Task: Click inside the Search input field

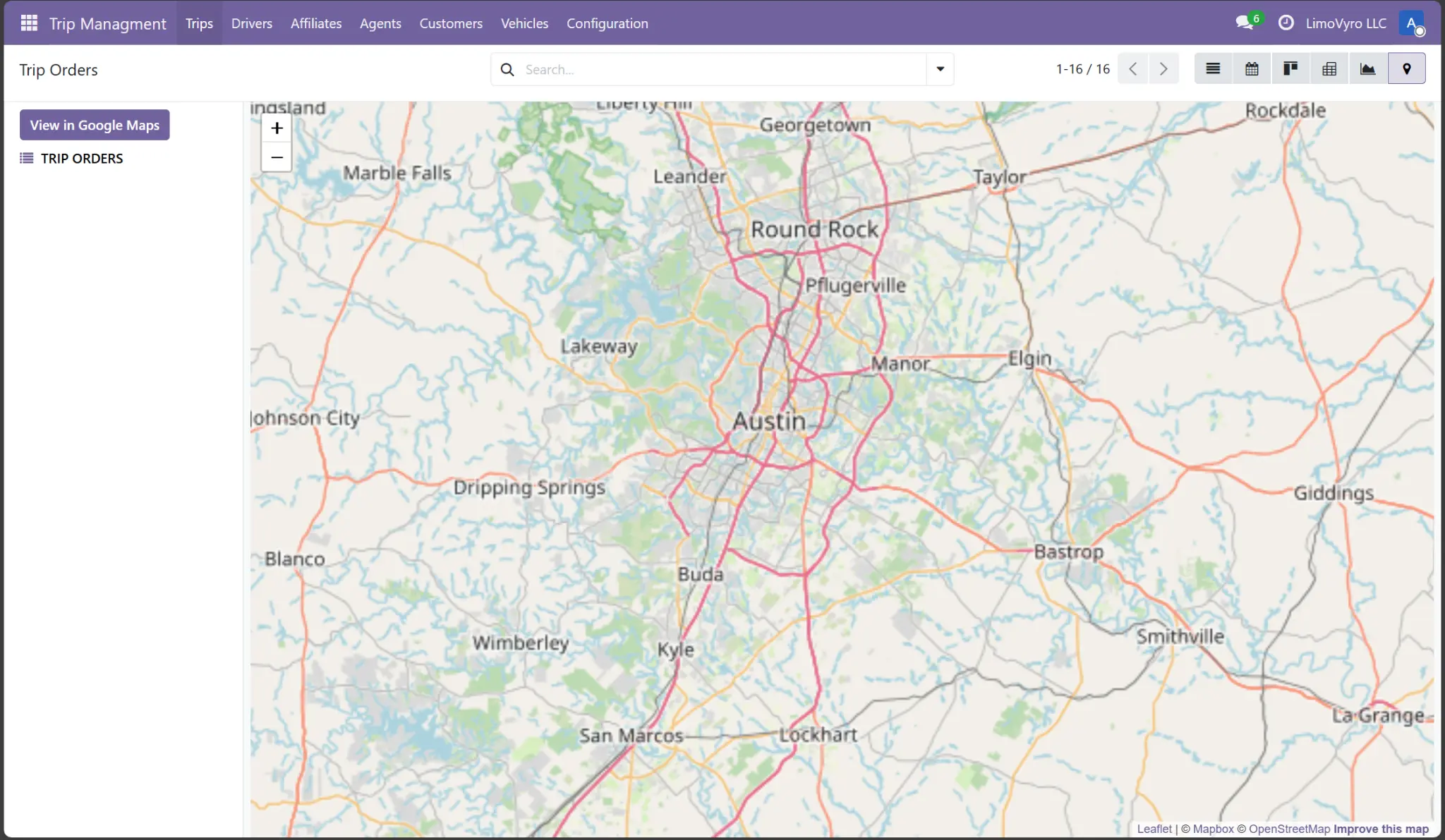Action: pyautogui.click(x=706, y=68)
